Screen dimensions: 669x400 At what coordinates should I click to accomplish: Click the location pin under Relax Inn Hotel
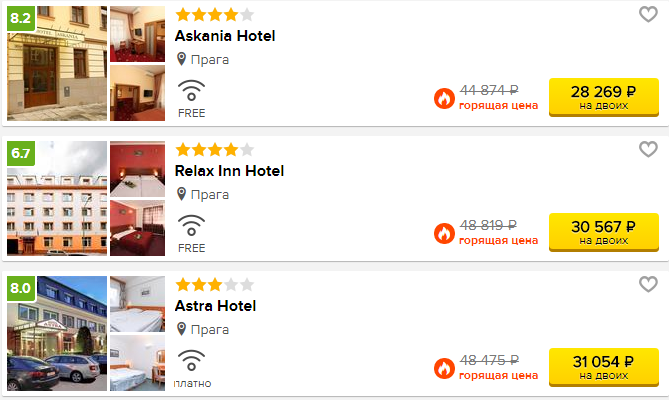coord(181,195)
